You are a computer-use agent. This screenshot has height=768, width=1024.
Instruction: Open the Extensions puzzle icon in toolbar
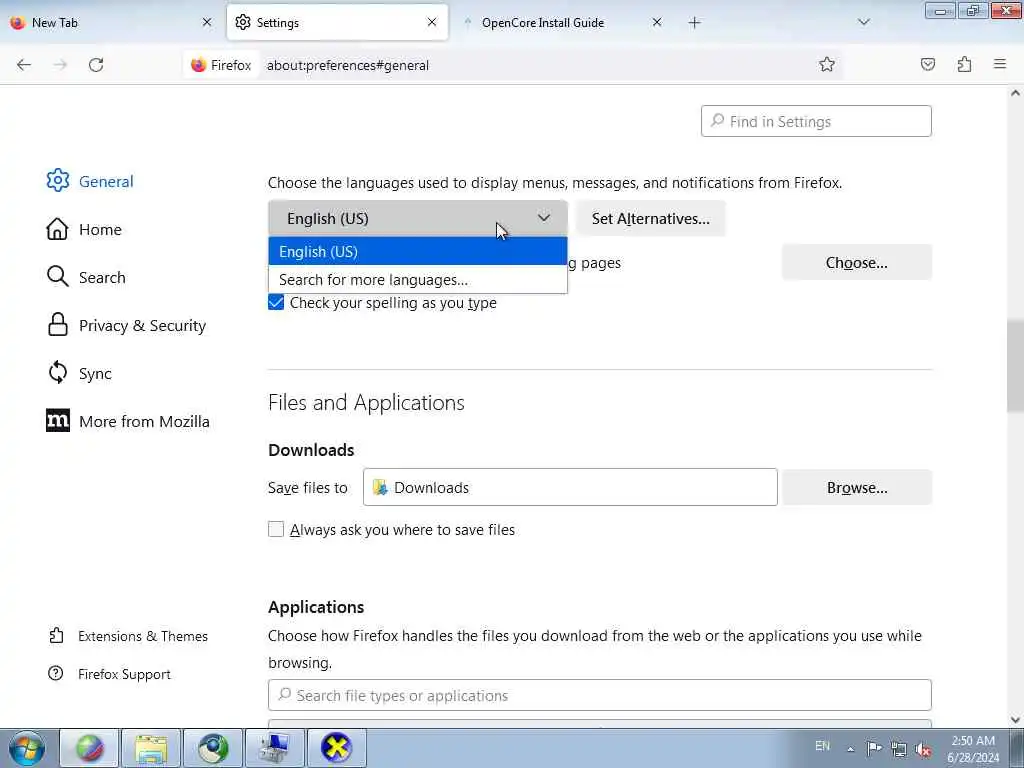pyautogui.click(x=964, y=64)
